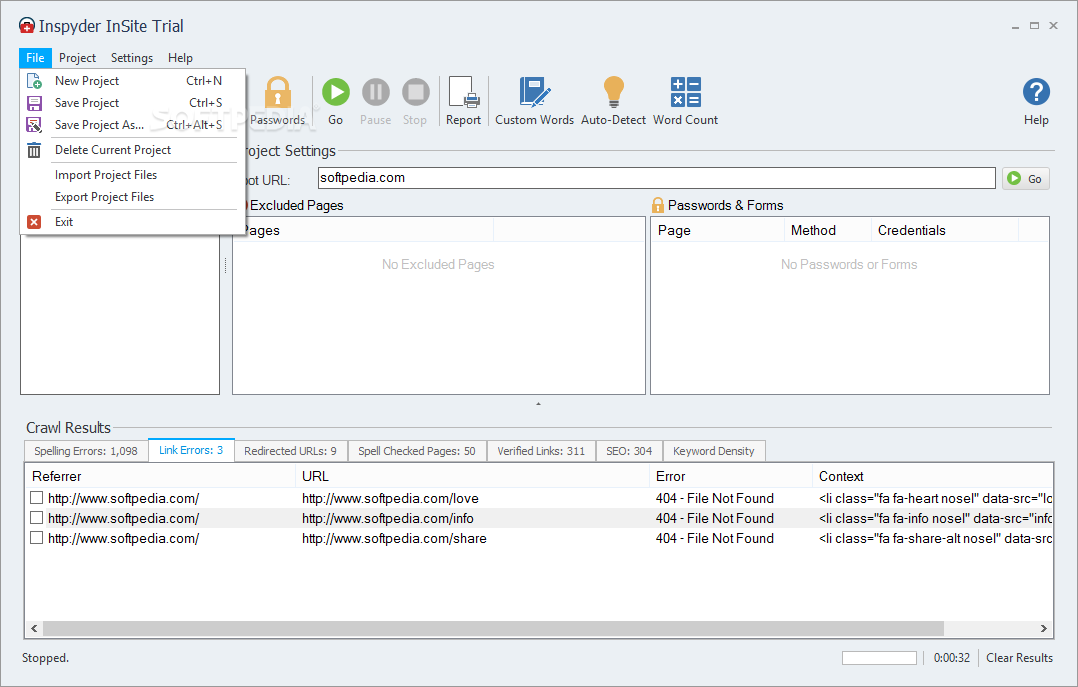Click the crawl progress bar

[x=879, y=658]
